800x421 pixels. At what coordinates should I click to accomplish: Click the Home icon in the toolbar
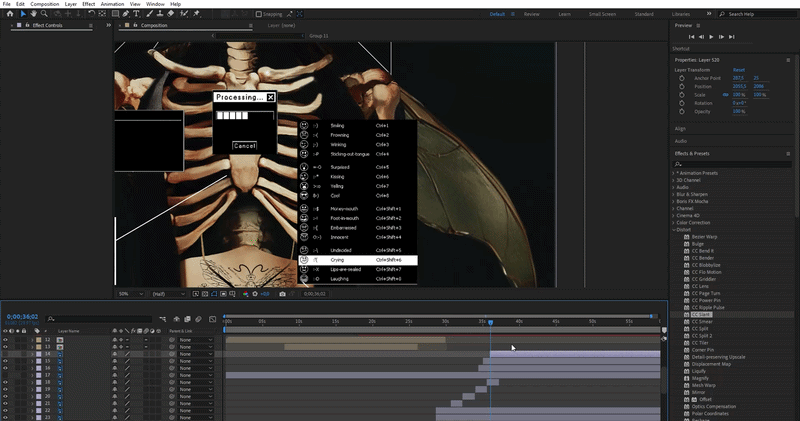click(10, 14)
